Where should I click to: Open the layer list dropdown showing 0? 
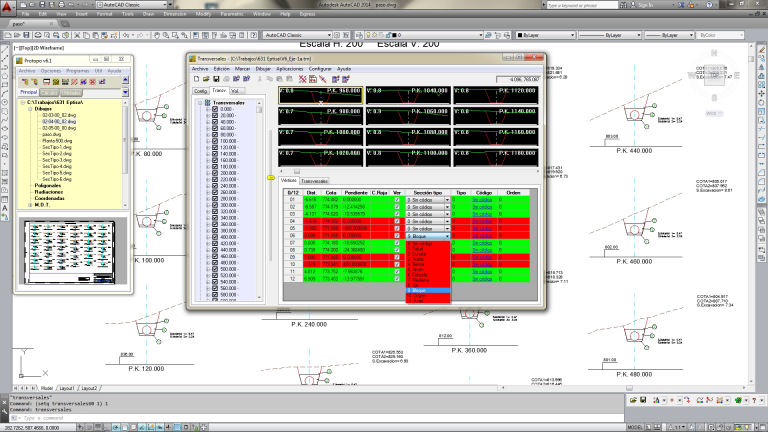[480, 35]
